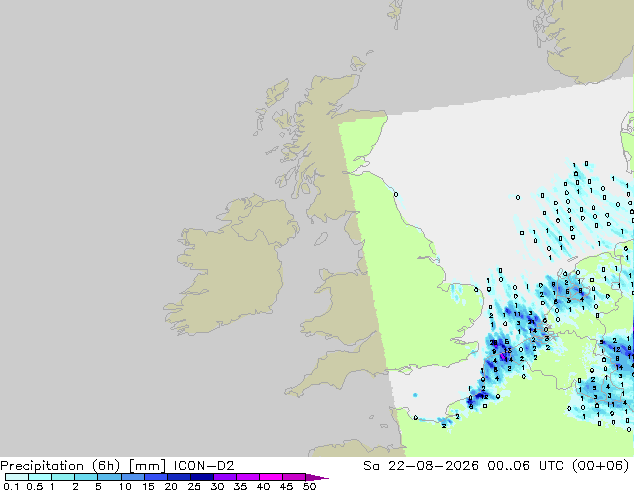The image size is (634, 490).
Task: Click the '25' legend value label
Action: pyautogui.click(x=194, y=486)
